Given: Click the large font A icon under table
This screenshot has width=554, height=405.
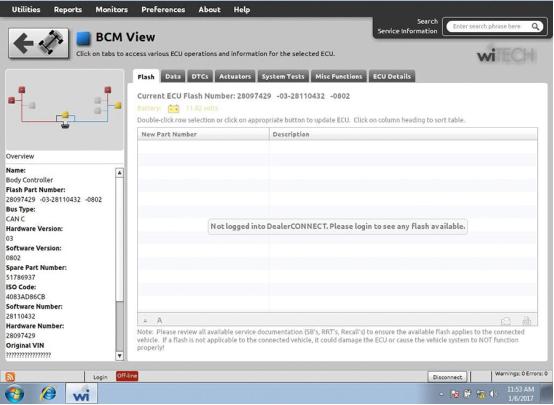Looking at the screenshot, I should click(159, 321).
